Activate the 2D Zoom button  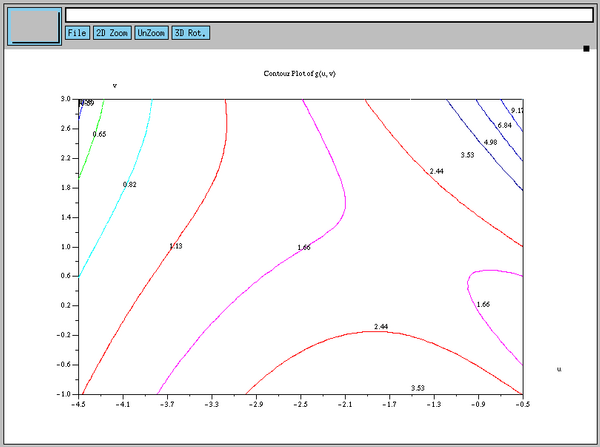[111, 33]
